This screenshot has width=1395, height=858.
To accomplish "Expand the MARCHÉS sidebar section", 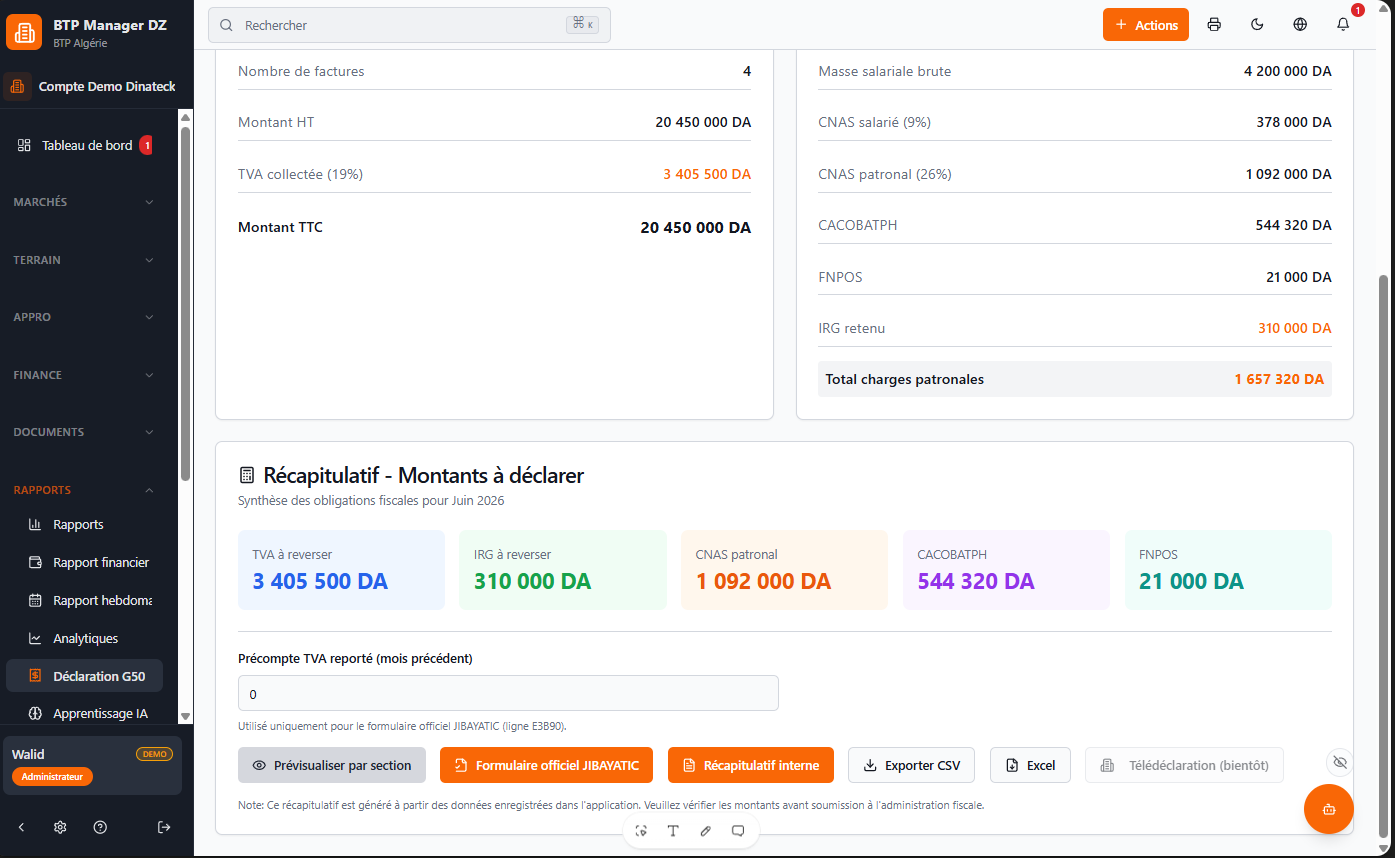I will click(84, 202).
